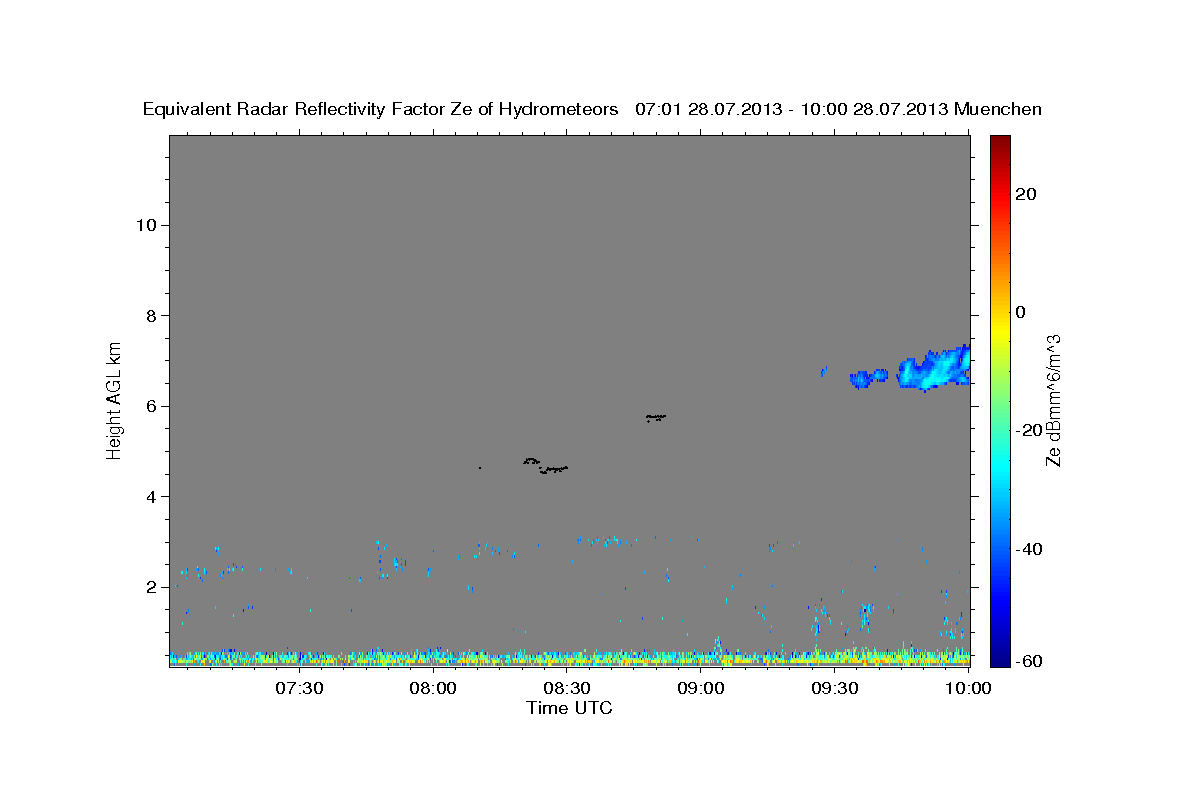
Task: Click the 08:30 time tick label
Action: (567, 688)
